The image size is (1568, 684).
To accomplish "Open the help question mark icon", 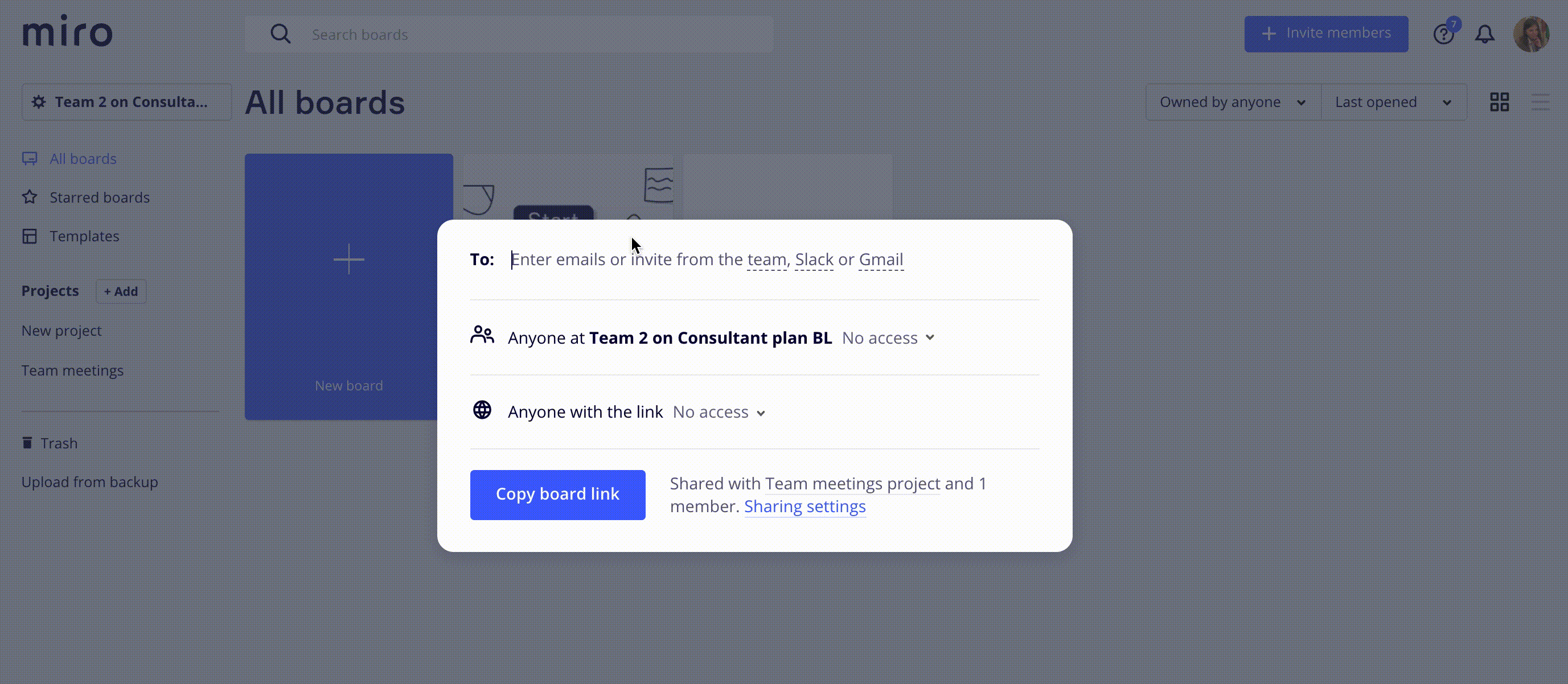I will pos(1443,34).
